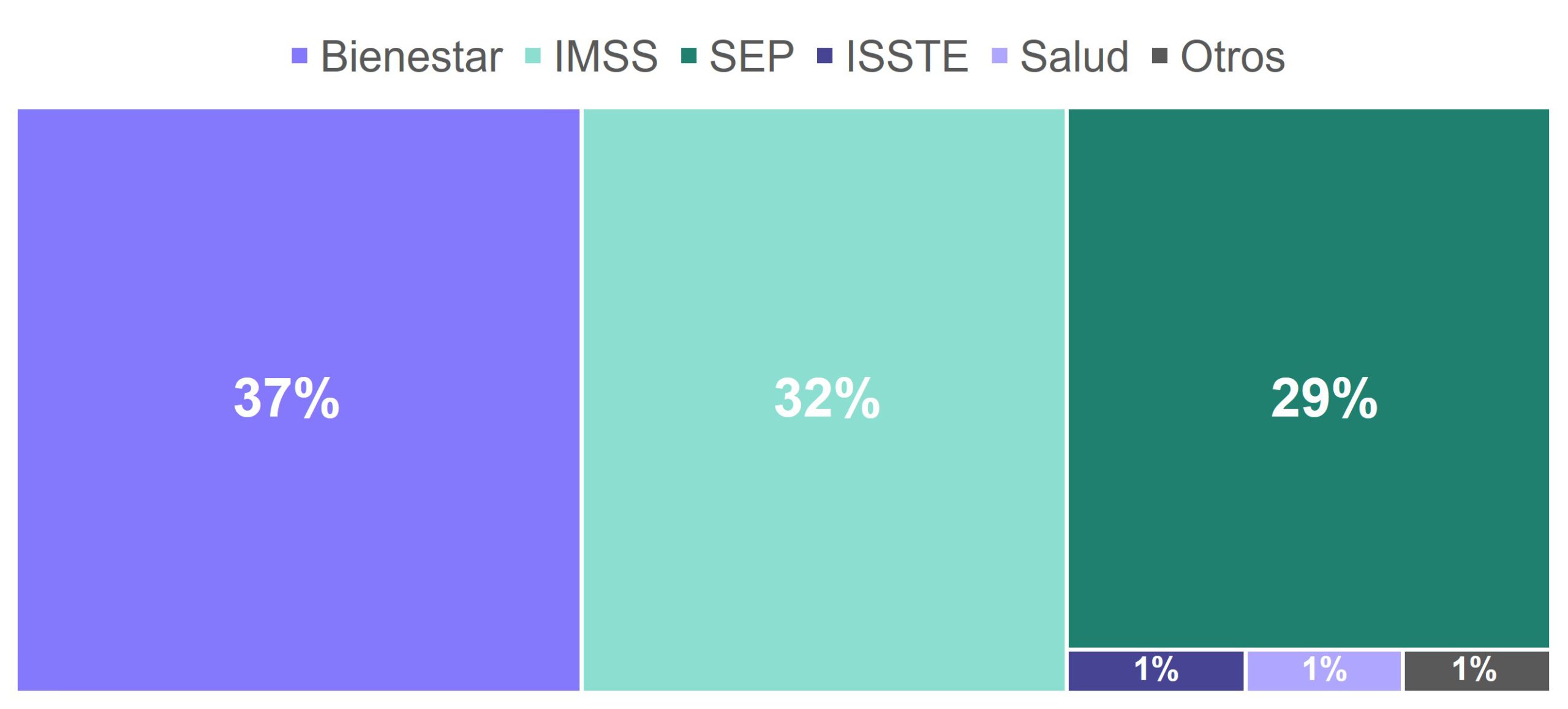This screenshot has width=1568, height=709.
Task: Click the Salud legend color swatch
Action: (x=1000, y=56)
